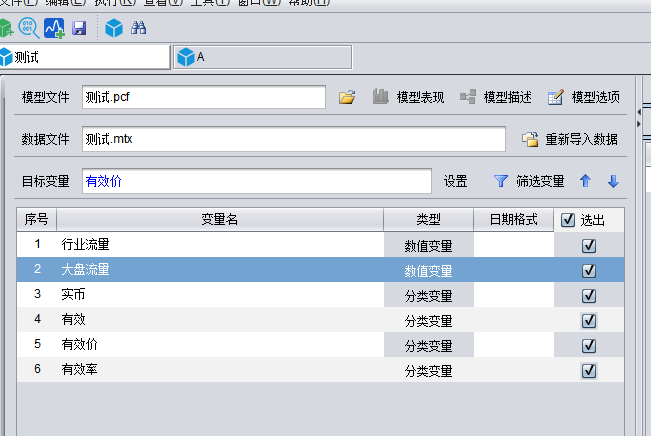
Task: Open type dropdown for 行业流量 row
Action: tap(428, 245)
